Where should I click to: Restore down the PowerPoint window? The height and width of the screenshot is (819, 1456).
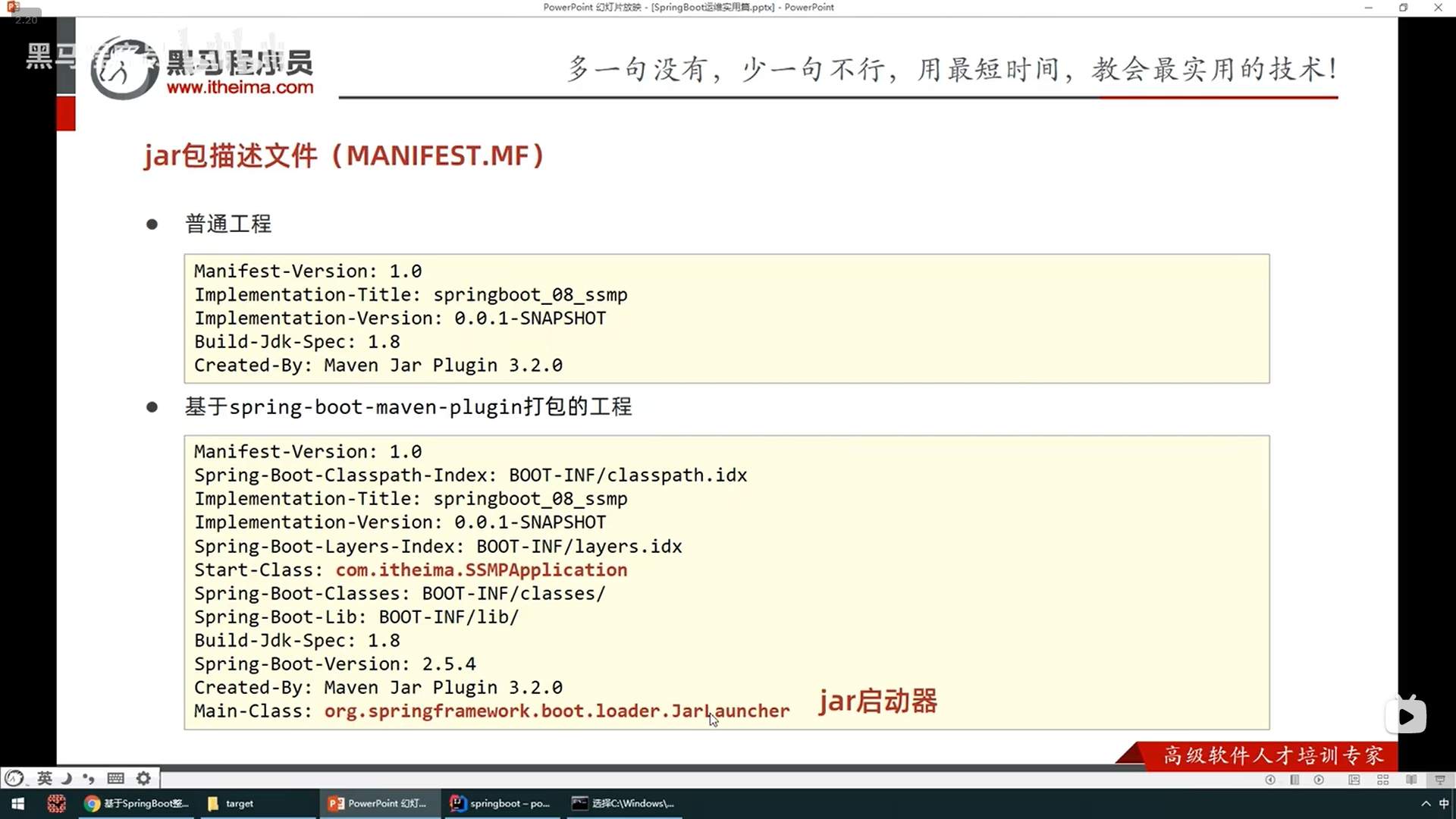pyautogui.click(x=1404, y=8)
